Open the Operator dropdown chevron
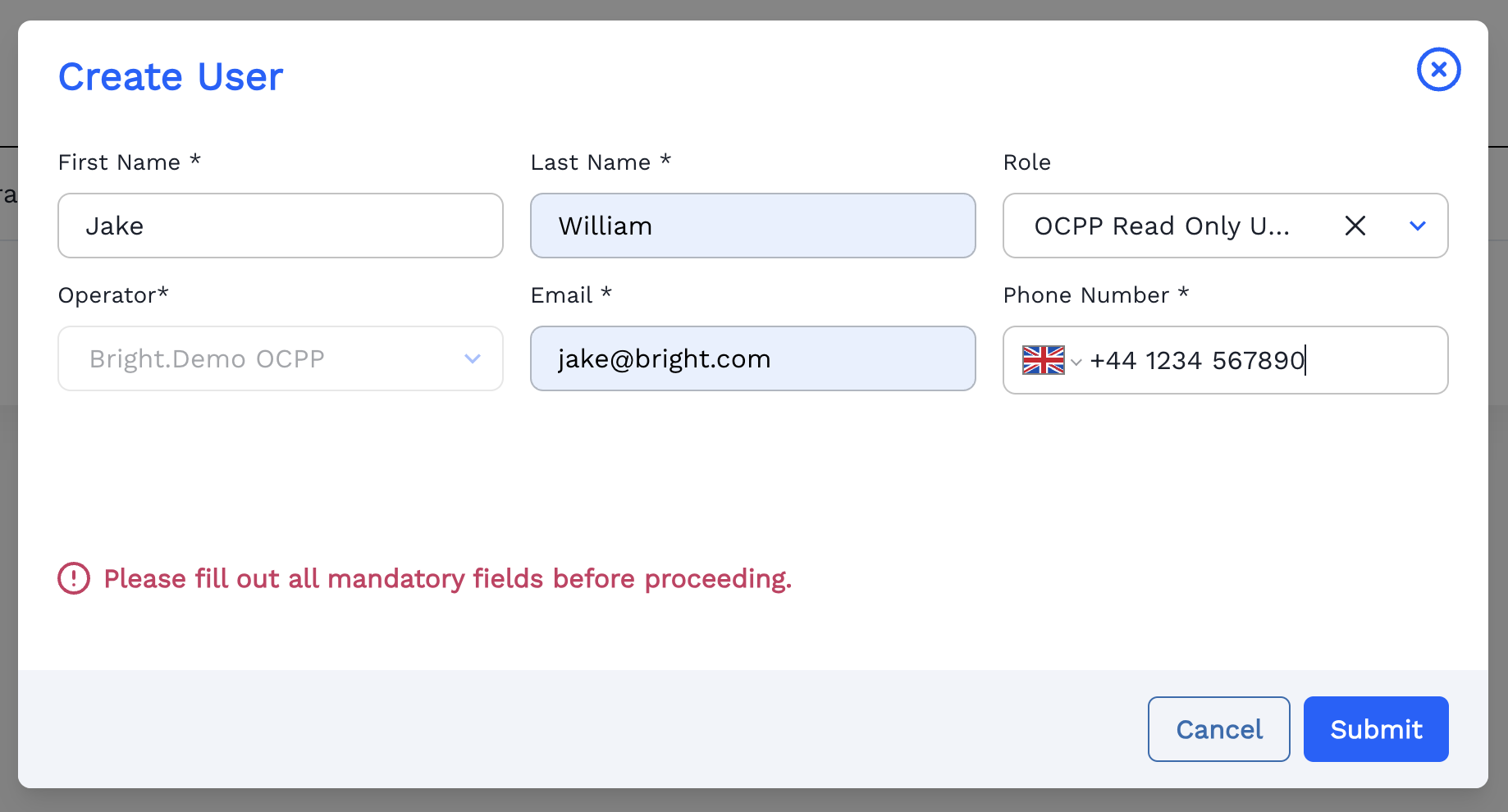This screenshot has height=812, width=1508. pyautogui.click(x=472, y=358)
